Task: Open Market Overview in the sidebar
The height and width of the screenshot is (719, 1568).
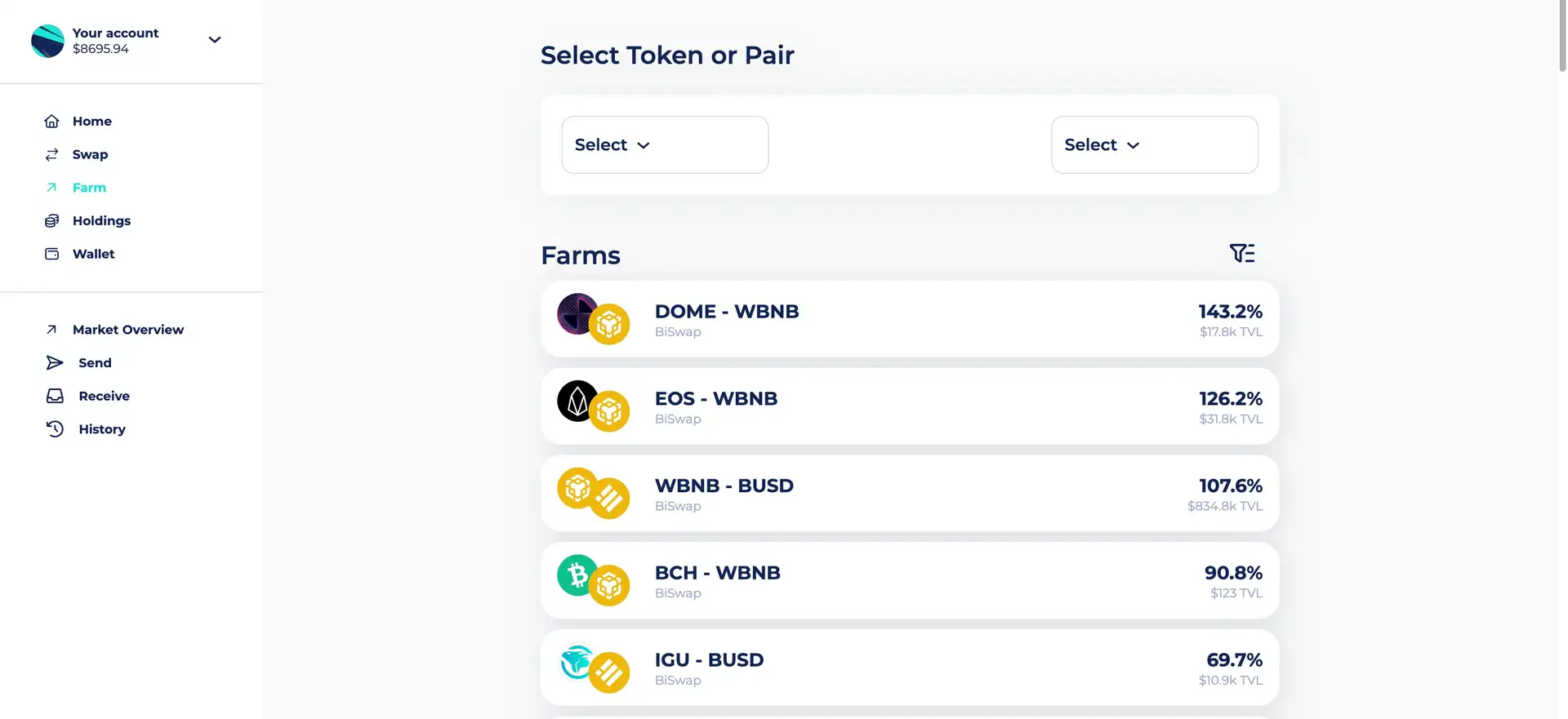Action: (x=127, y=330)
